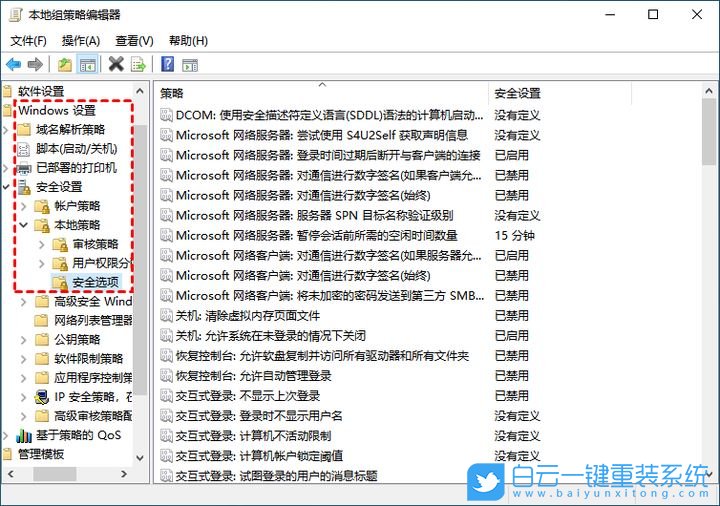Open the 帮助(H) menu
Image resolution: width=720 pixels, height=506 pixels.
pos(188,41)
